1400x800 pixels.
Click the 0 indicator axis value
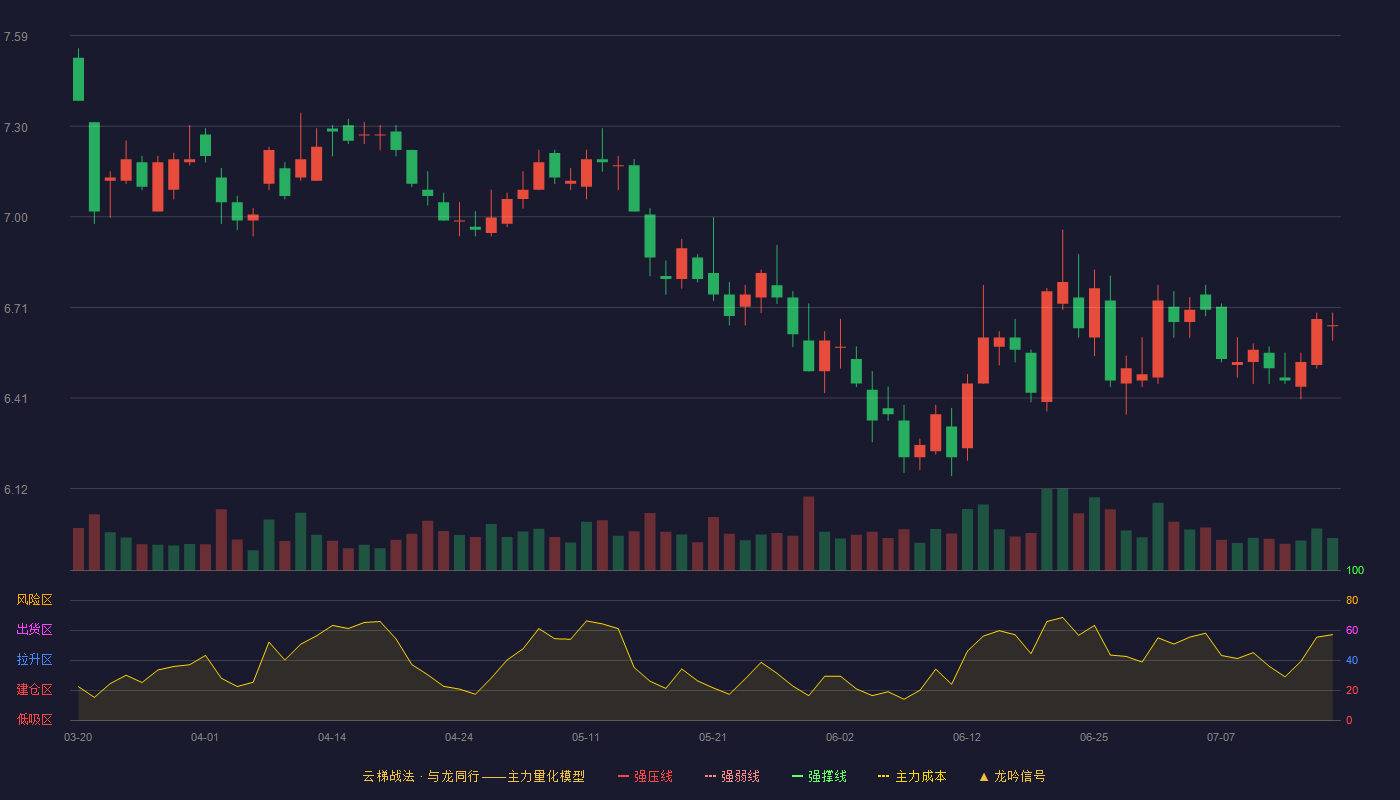pos(1349,720)
